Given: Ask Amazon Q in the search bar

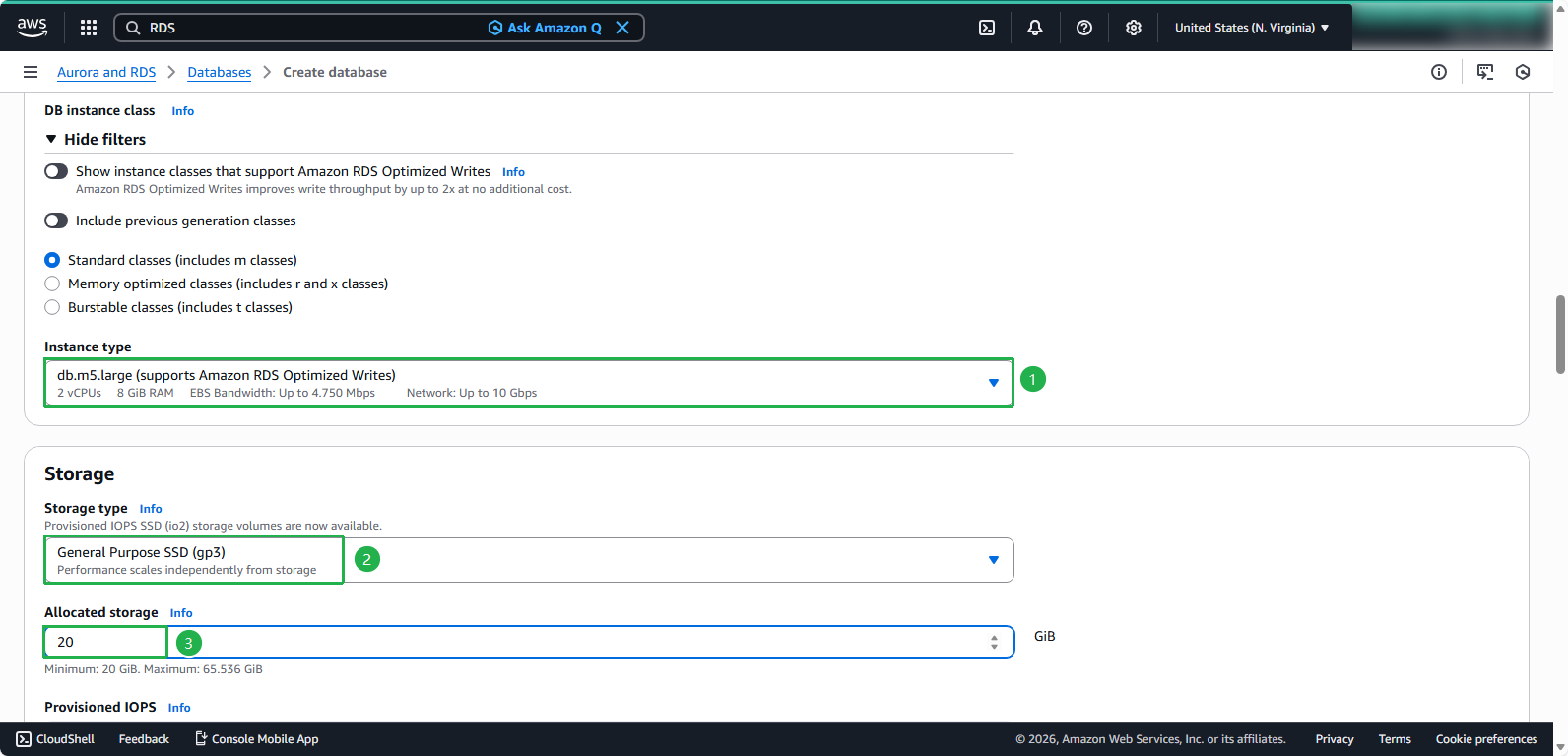Looking at the screenshot, I should tap(545, 28).
